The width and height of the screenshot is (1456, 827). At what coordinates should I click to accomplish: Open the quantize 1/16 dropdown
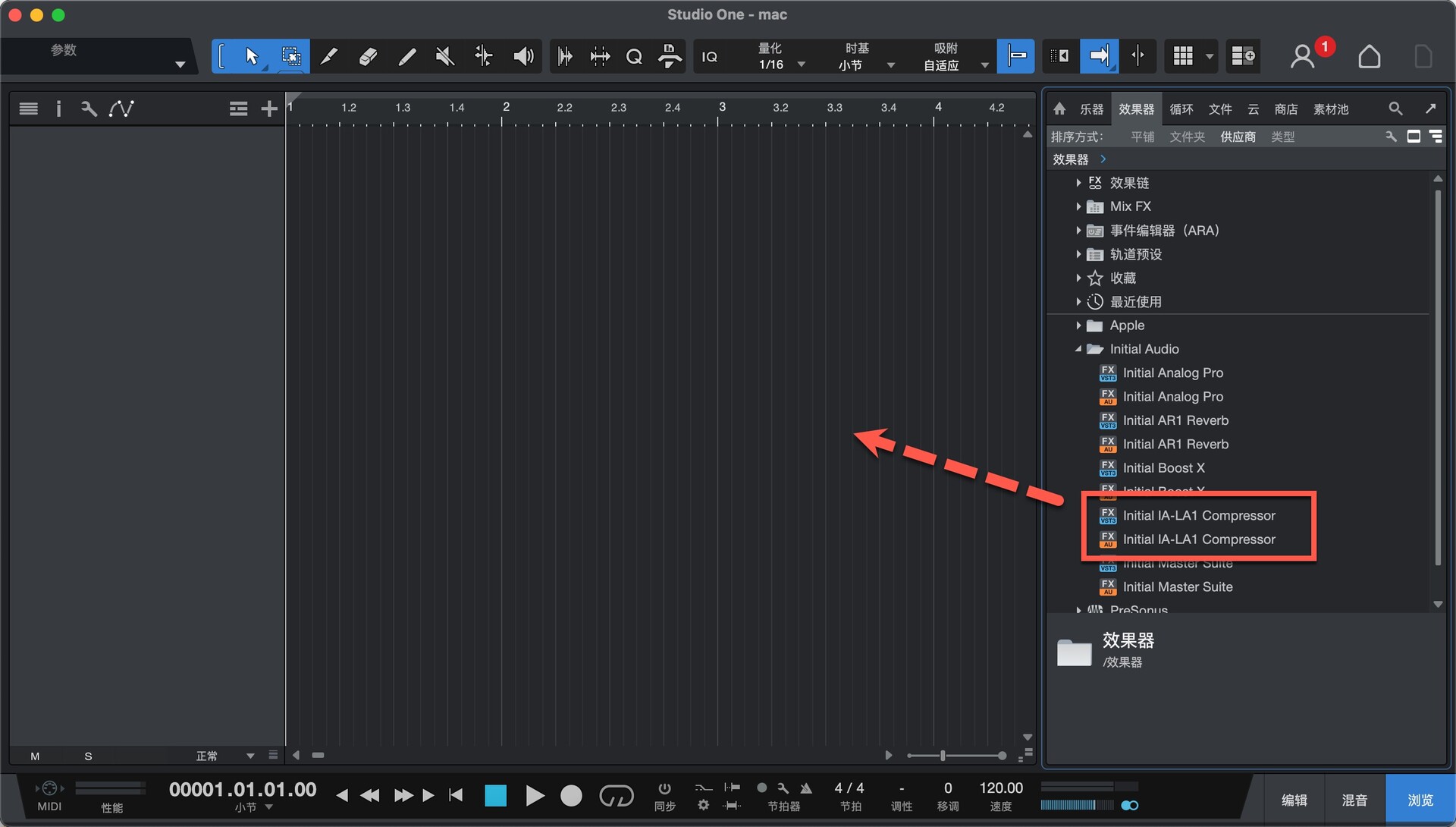pos(781,64)
